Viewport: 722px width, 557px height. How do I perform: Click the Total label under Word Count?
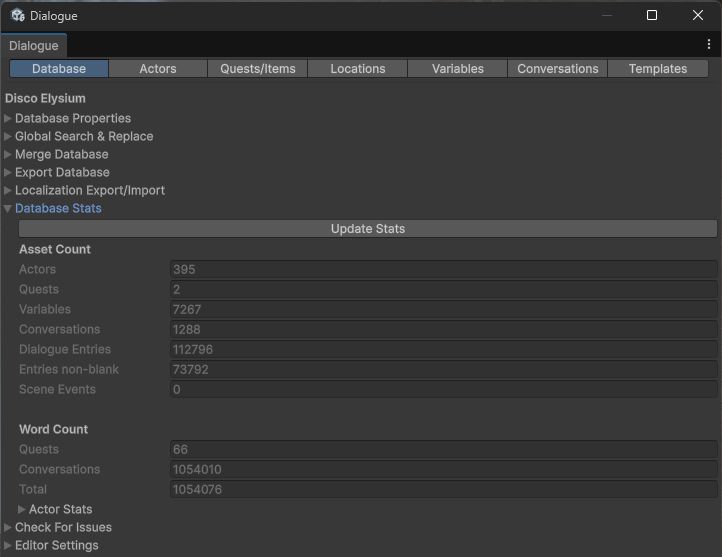(x=33, y=489)
